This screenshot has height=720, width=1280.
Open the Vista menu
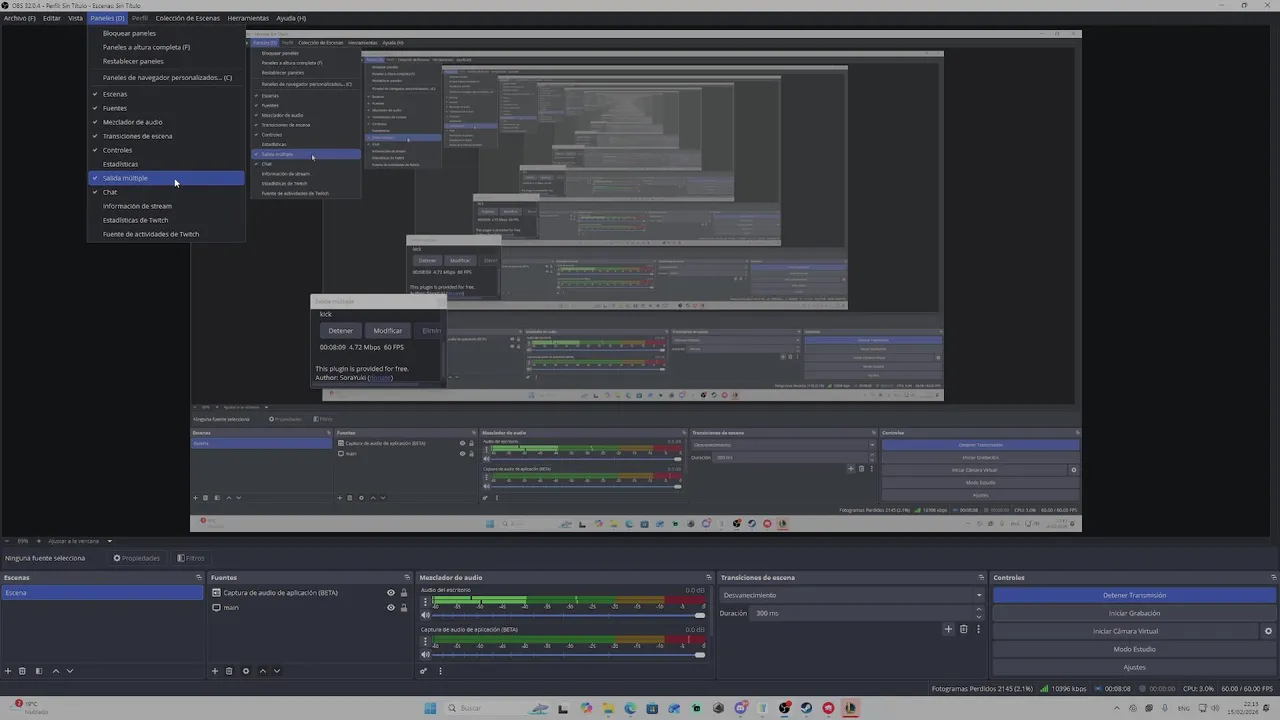75,18
